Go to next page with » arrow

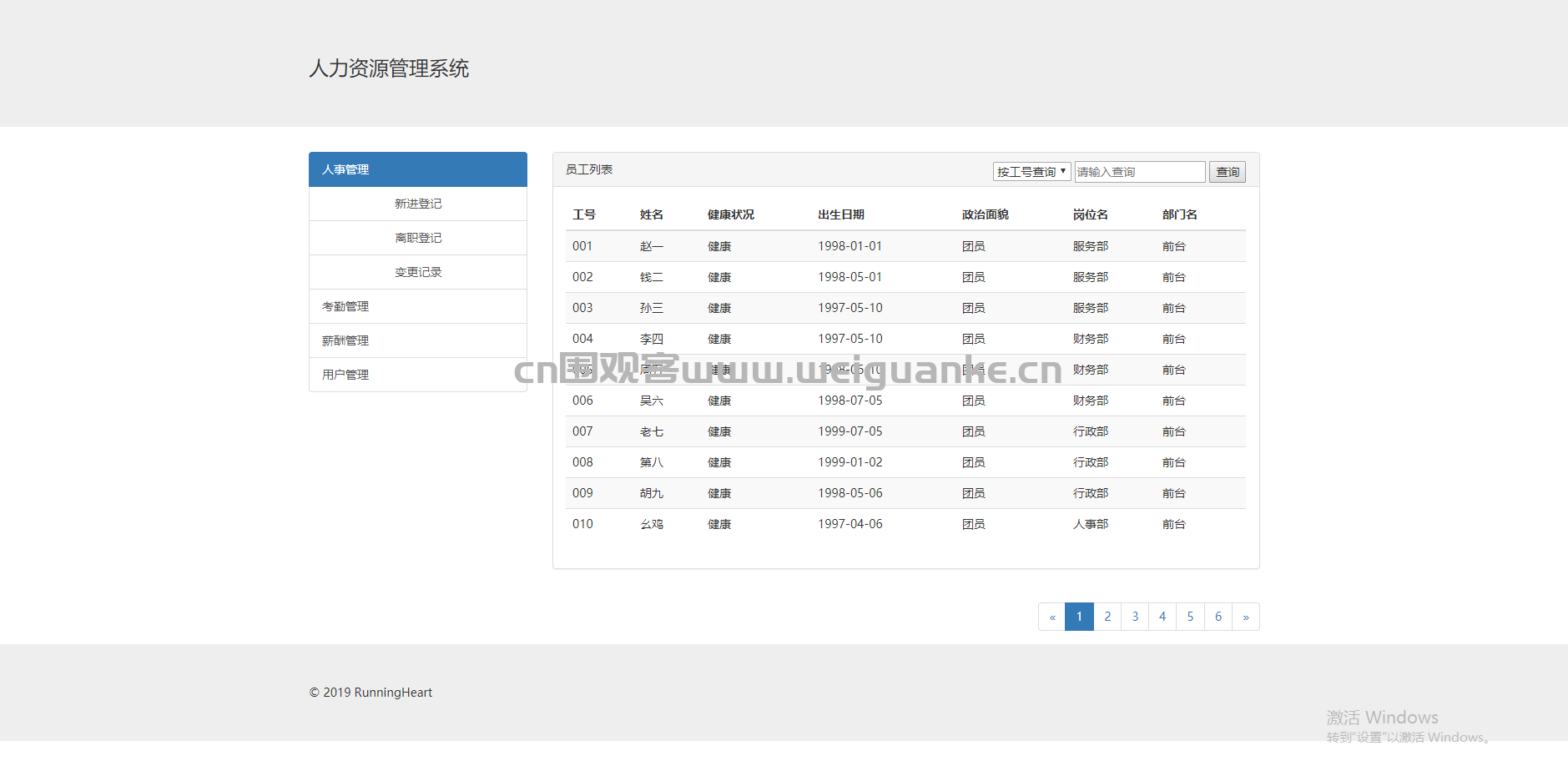point(1246,617)
